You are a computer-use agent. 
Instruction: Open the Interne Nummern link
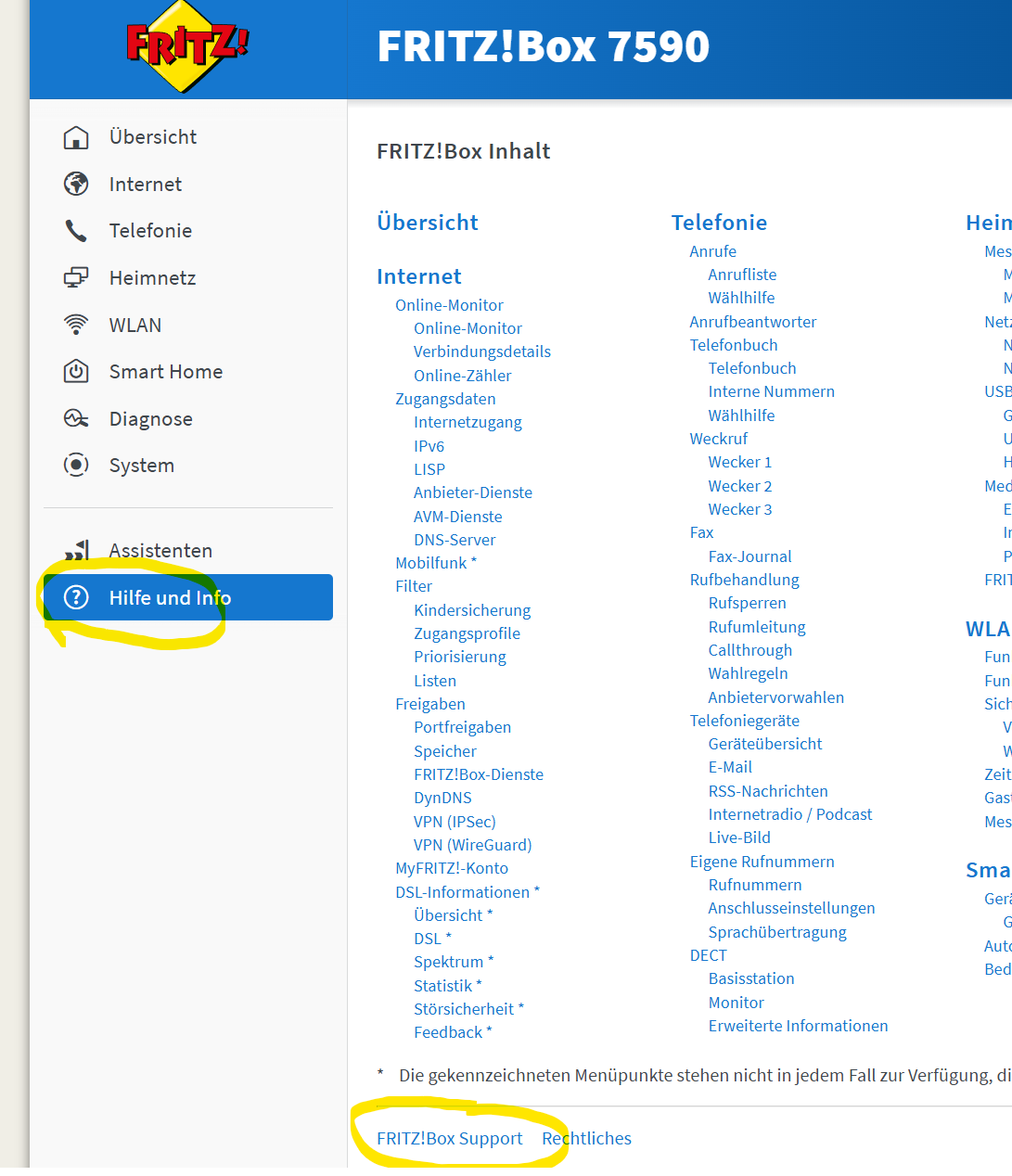[772, 391]
